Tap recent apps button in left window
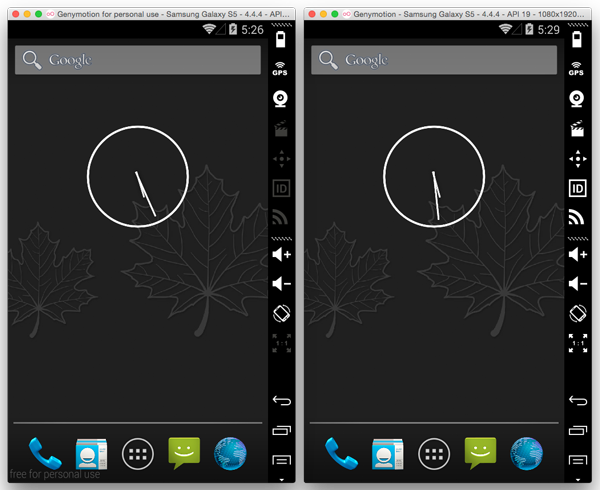The height and width of the screenshot is (490, 600). pos(282,430)
